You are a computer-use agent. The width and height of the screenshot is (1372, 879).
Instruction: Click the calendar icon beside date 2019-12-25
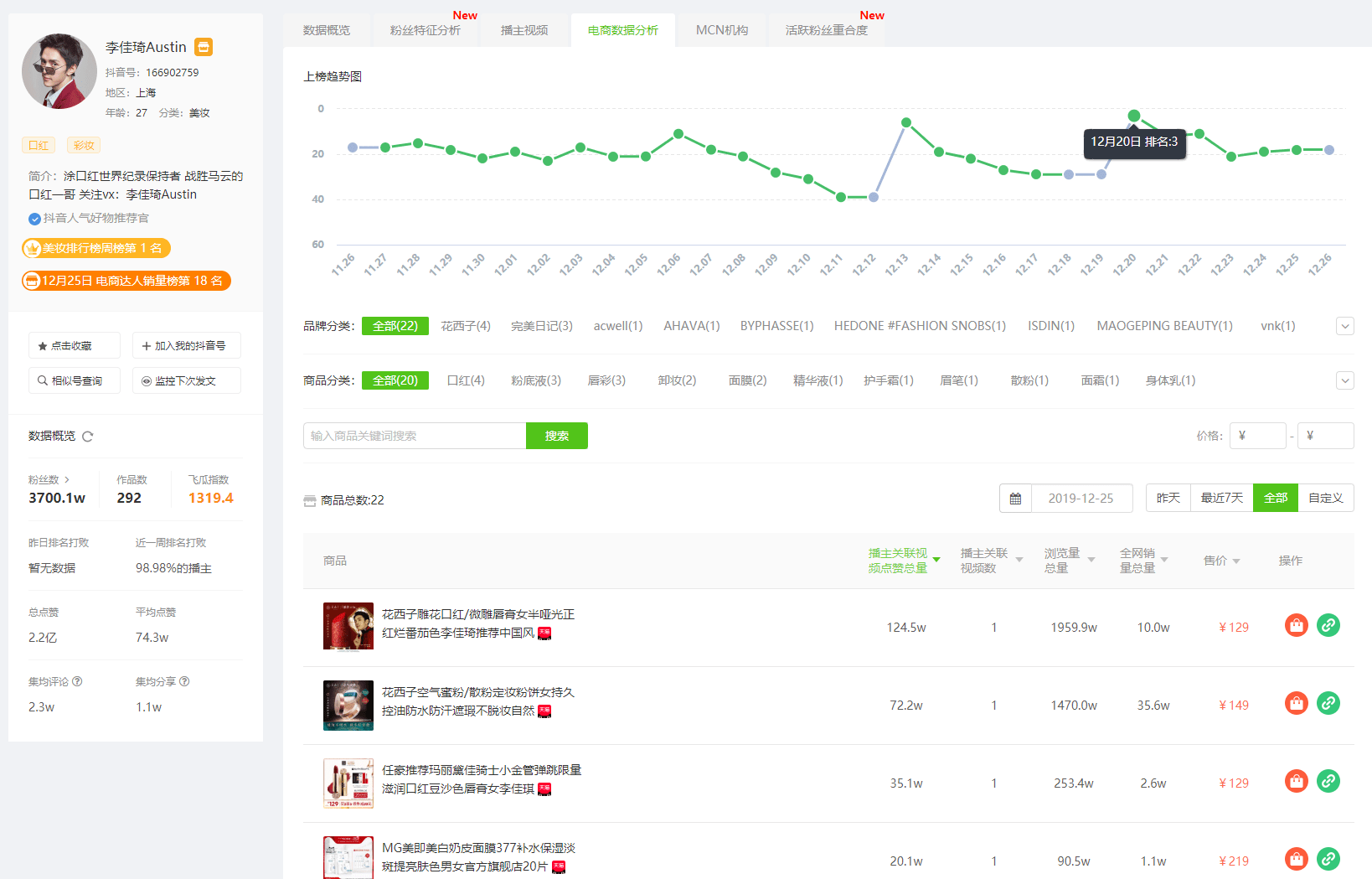[x=1015, y=499]
